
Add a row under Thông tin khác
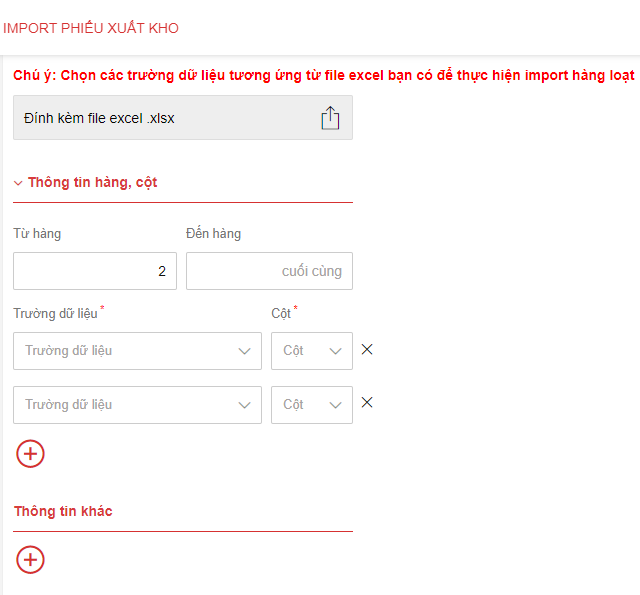coord(31,559)
